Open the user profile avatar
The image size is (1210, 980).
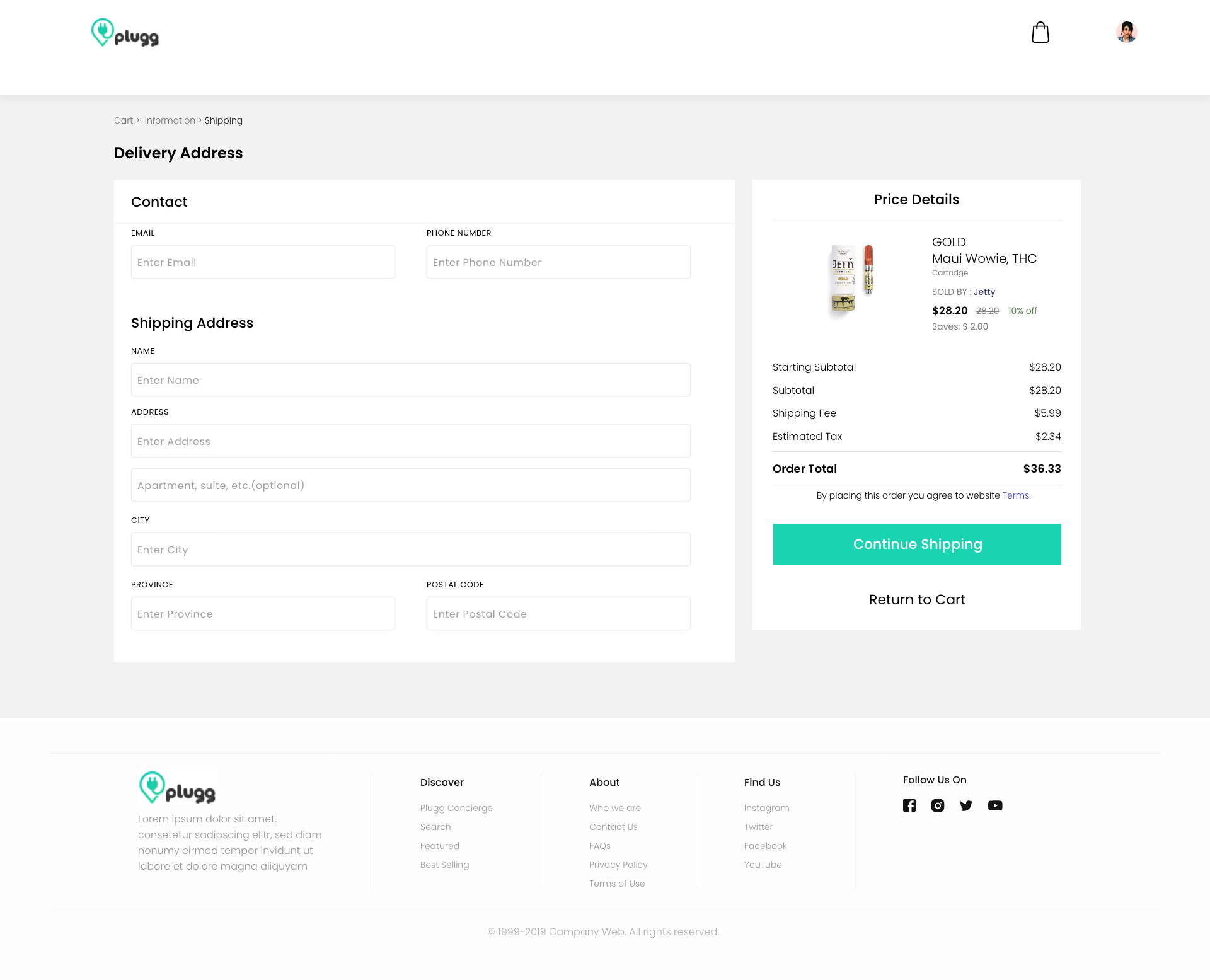pos(1126,32)
